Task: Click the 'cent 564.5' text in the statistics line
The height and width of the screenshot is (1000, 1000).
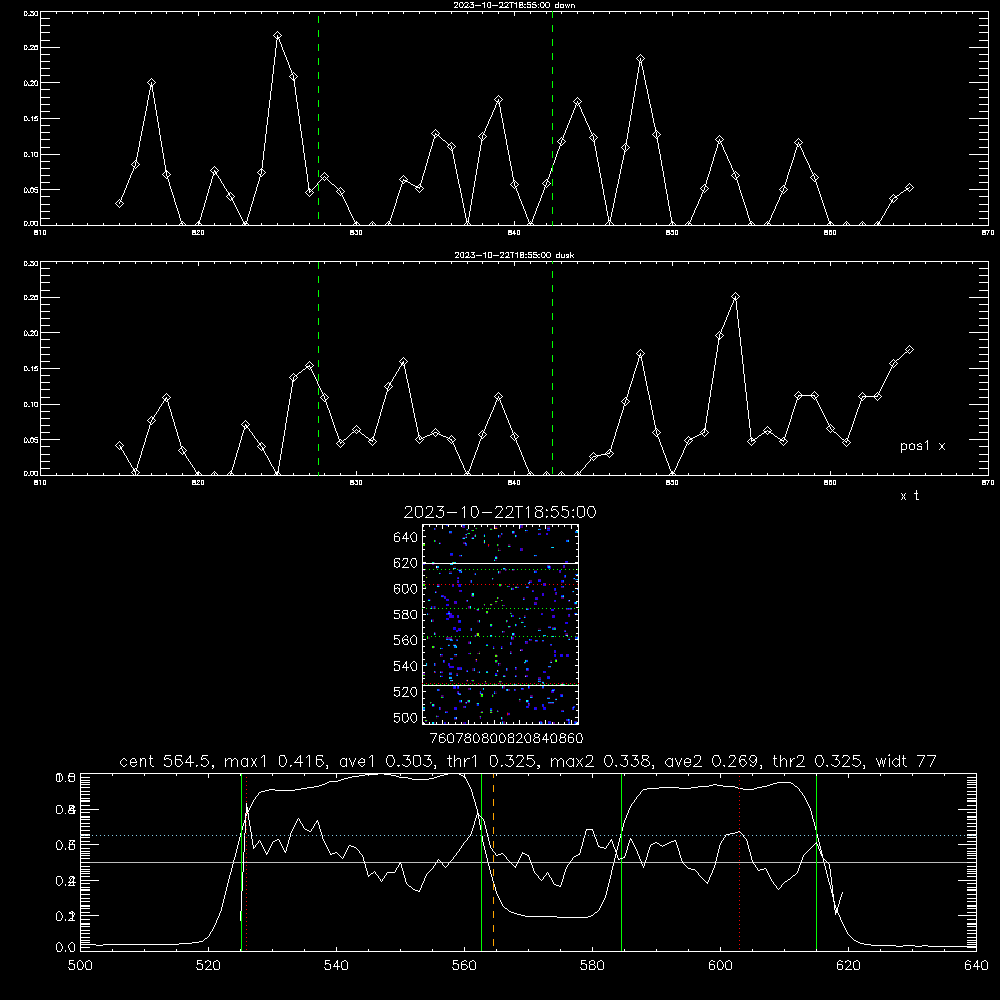Action: coord(166,761)
